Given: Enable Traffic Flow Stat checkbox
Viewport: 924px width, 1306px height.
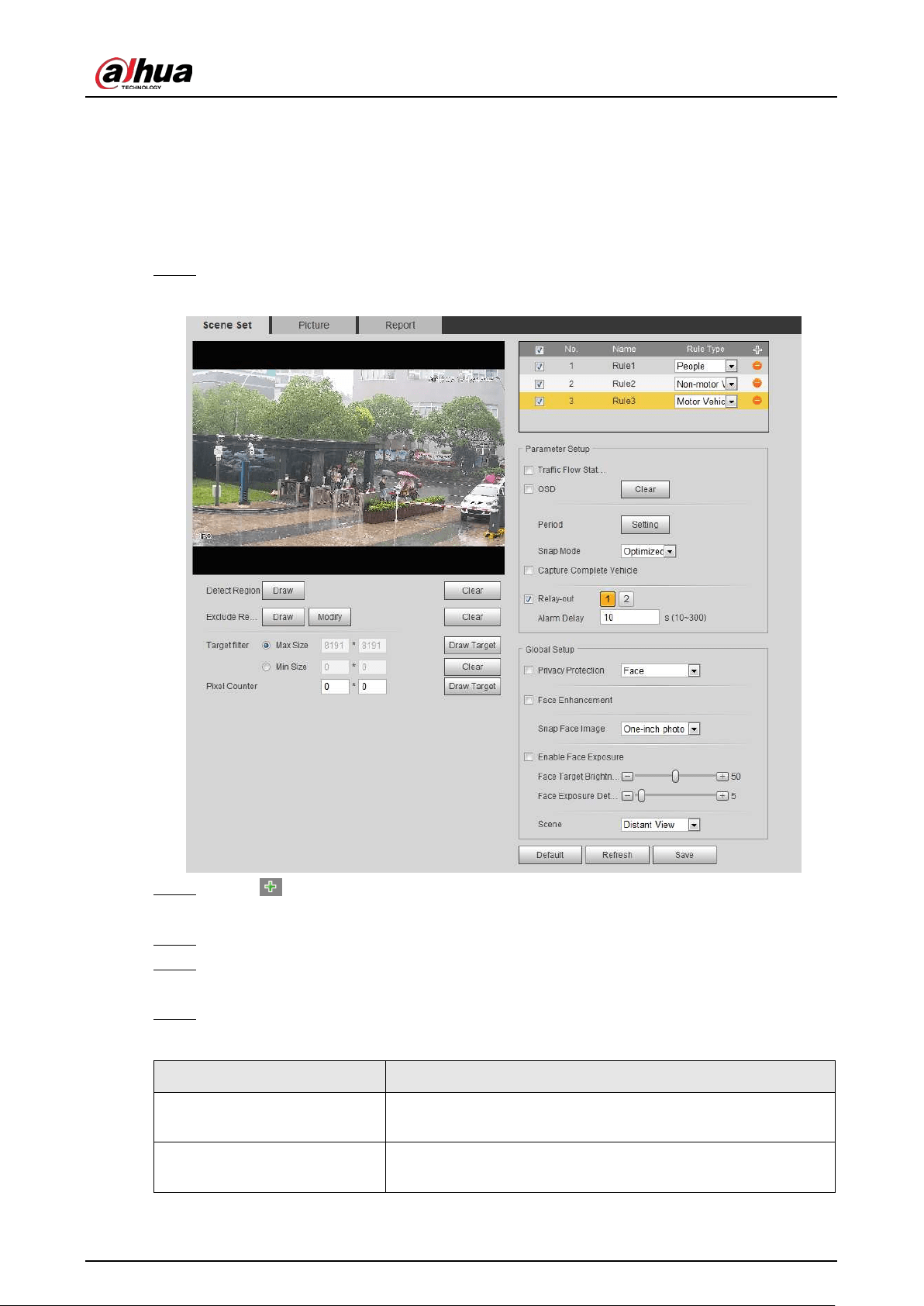Looking at the screenshot, I should (529, 470).
